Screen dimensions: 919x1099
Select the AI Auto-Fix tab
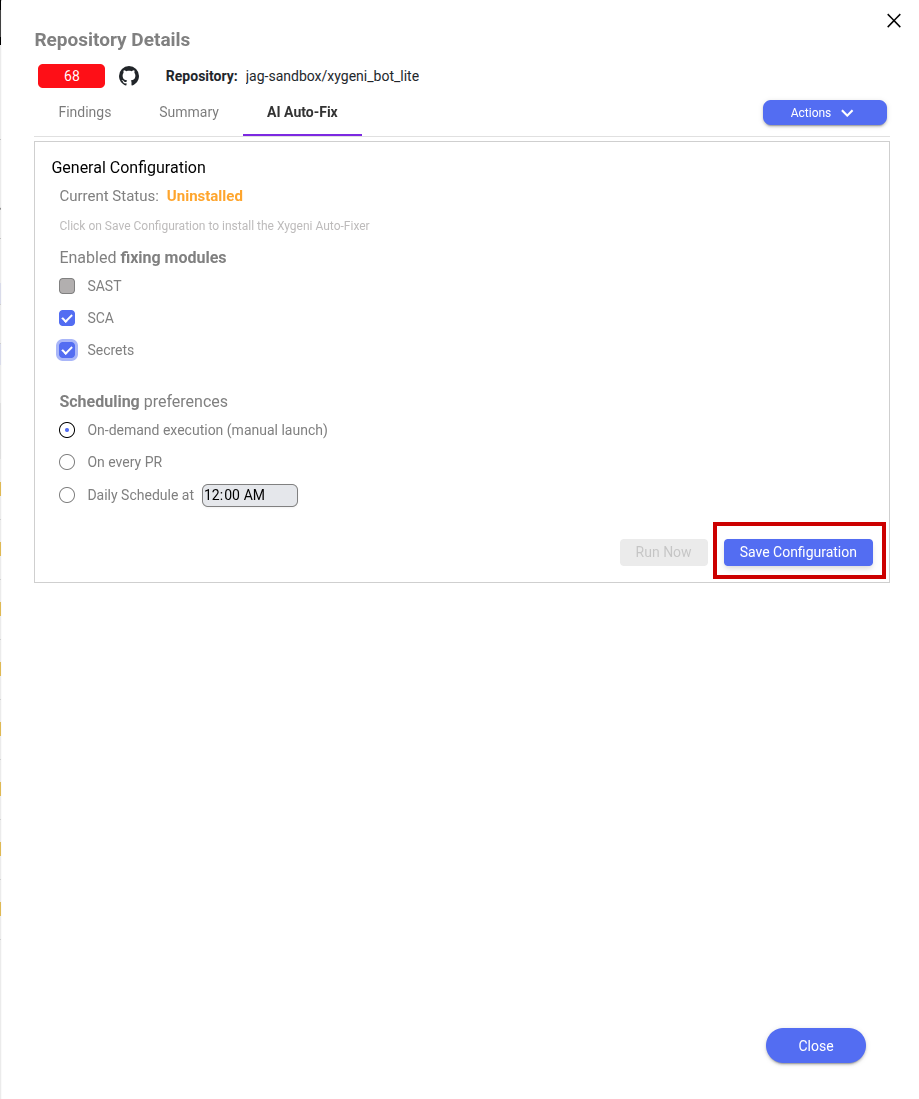click(302, 112)
